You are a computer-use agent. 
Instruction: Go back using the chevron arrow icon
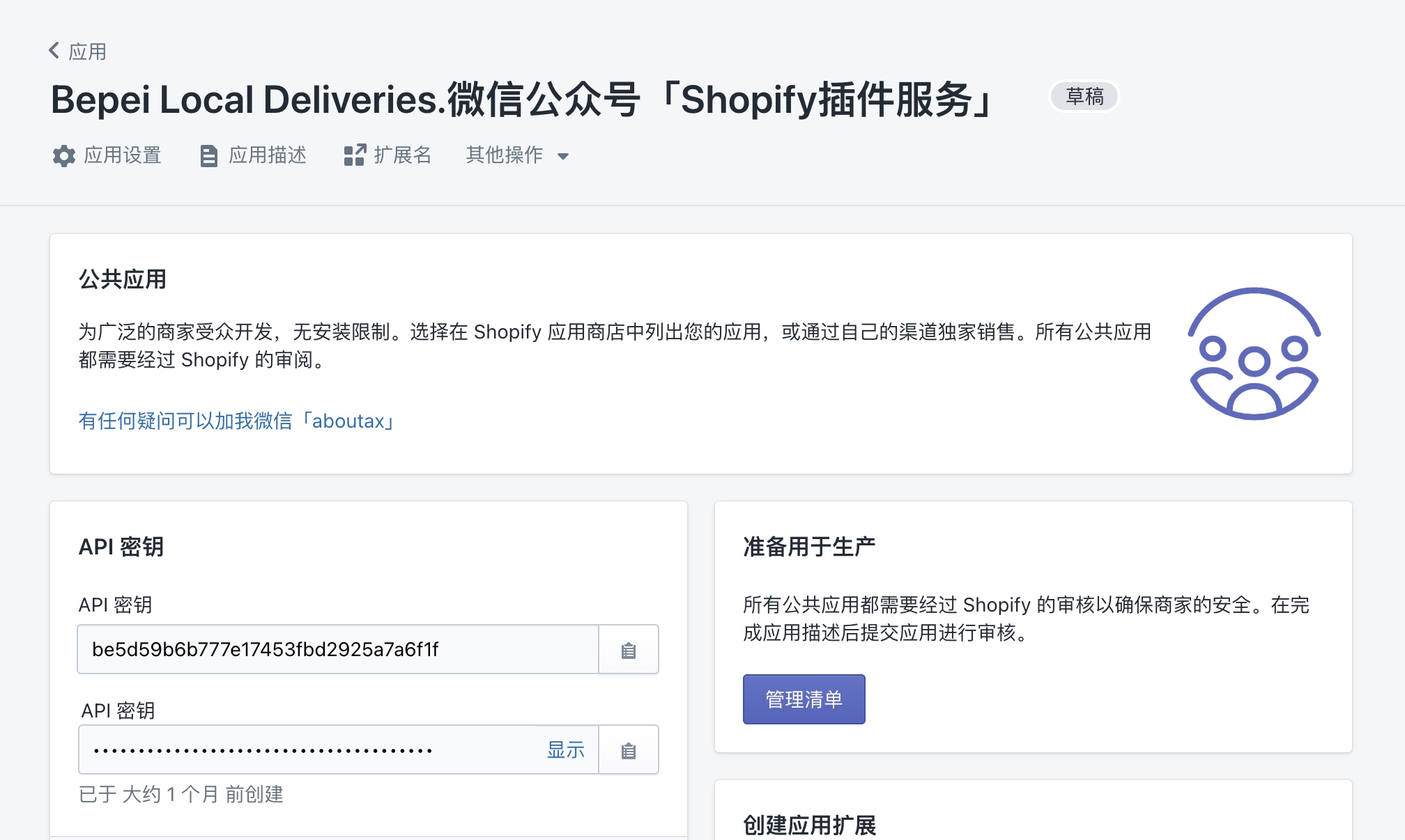54,50
